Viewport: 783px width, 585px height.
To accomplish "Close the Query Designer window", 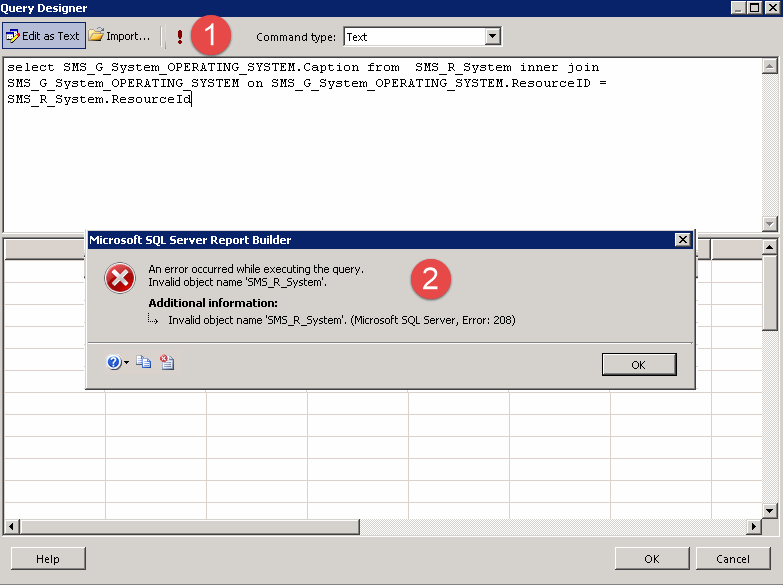I will coord(772,7).
